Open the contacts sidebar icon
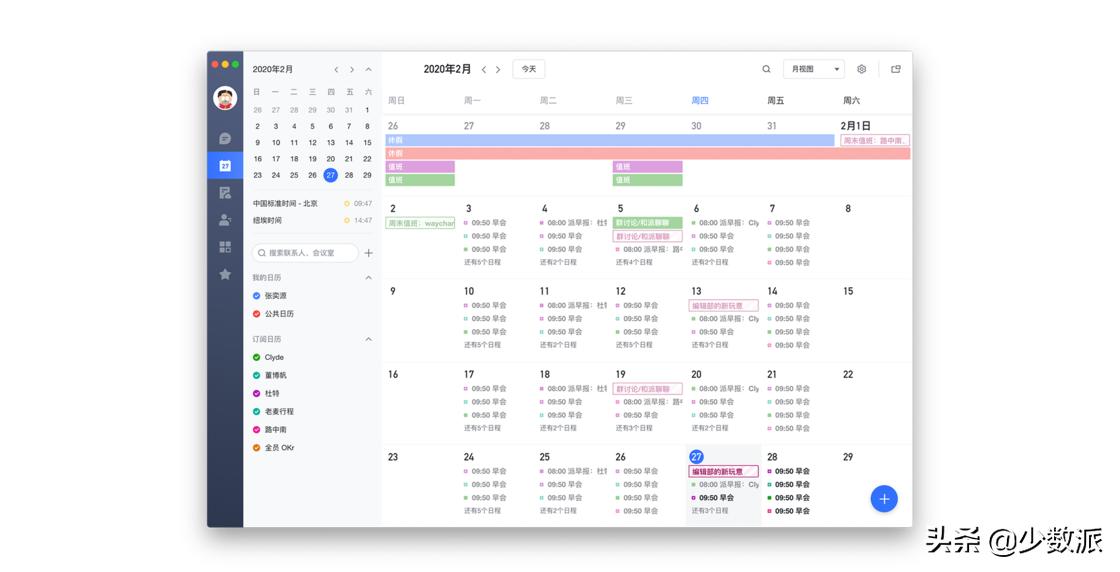1120x572 pixels. [225, 220]
